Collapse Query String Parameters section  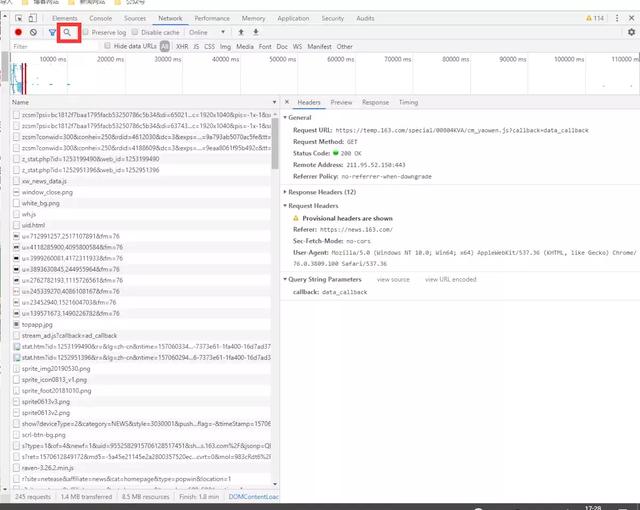coord(285,279)
